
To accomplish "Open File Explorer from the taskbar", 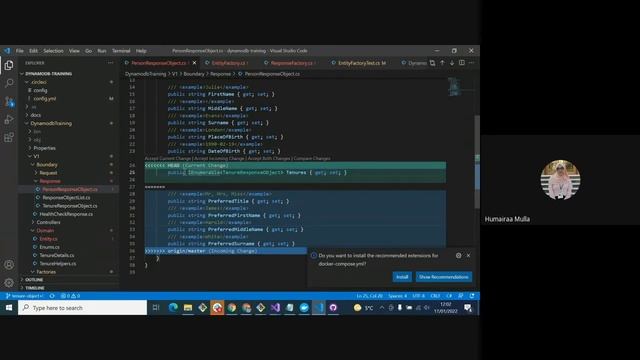I will tap(188, 308).
